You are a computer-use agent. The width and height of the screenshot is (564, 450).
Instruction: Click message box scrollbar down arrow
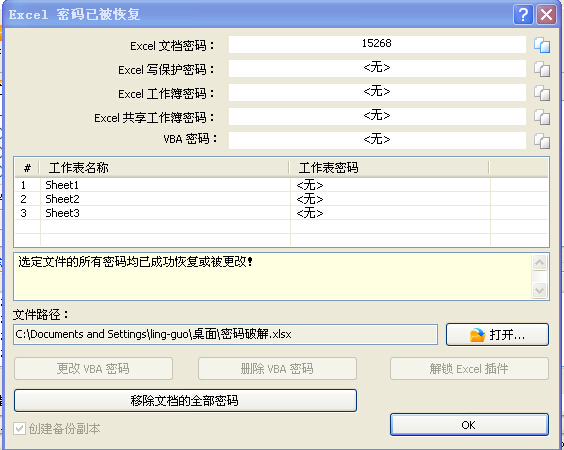540,290
